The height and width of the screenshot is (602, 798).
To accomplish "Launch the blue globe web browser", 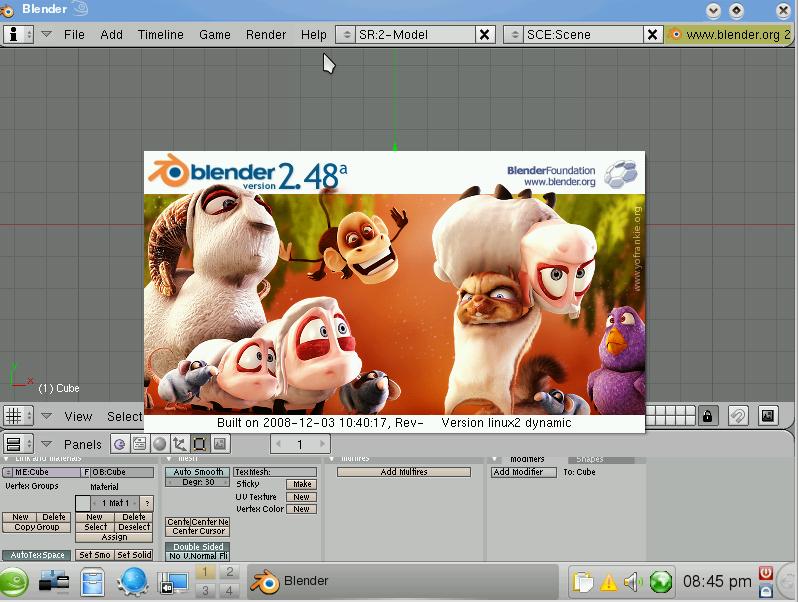I will click(x=133, y=582).
